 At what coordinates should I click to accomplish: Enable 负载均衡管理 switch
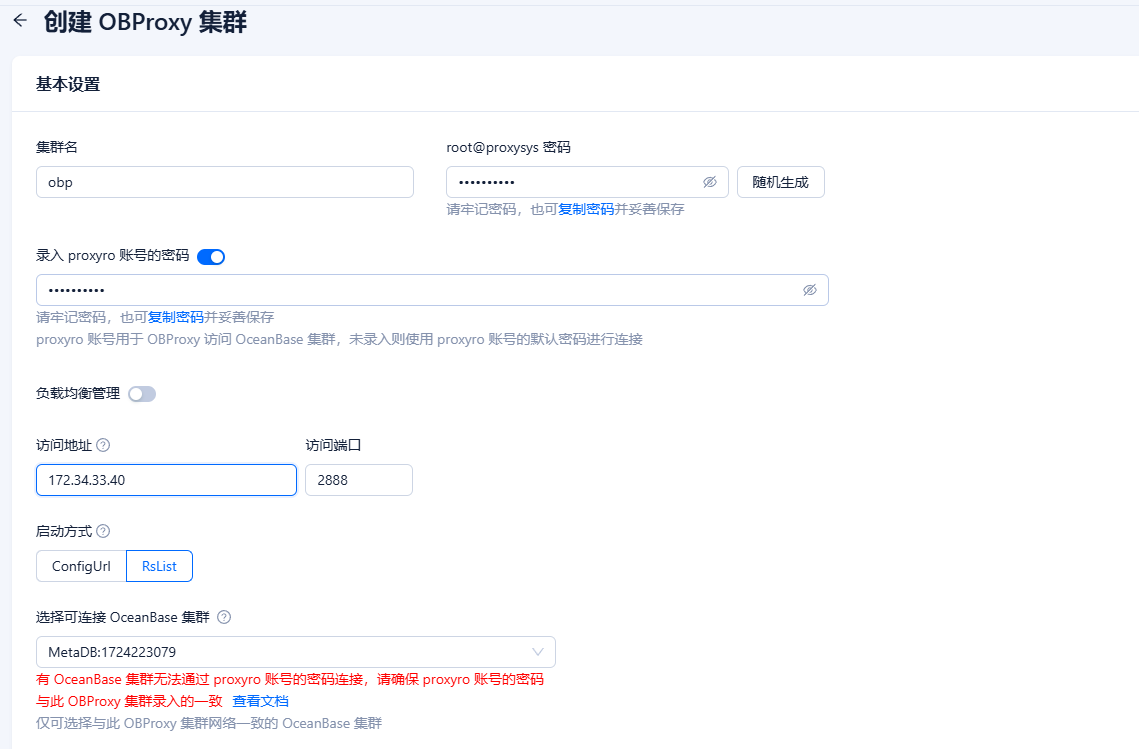(x=142, y=394)
